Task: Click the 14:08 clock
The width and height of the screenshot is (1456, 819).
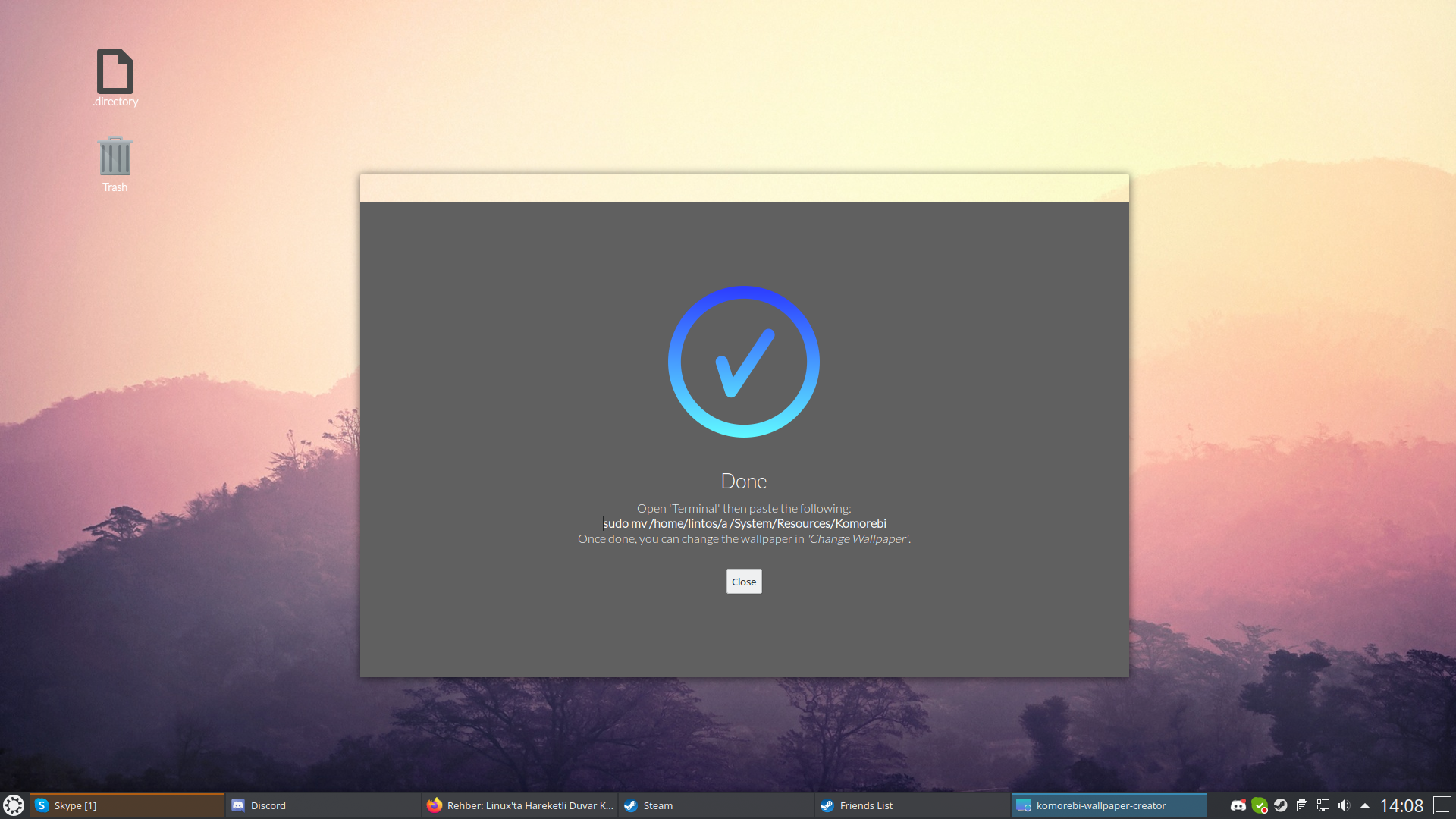Action: 1401,805
